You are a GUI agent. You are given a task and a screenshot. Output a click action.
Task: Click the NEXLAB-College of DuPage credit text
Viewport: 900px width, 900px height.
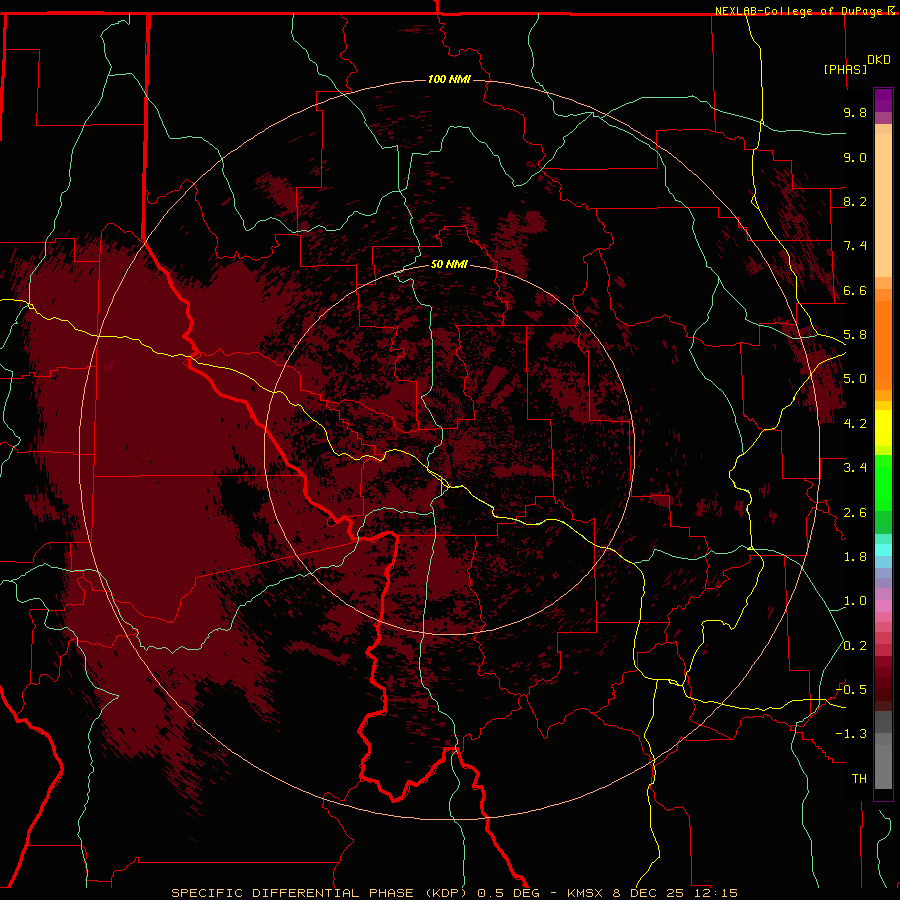[x=801, y=11]
